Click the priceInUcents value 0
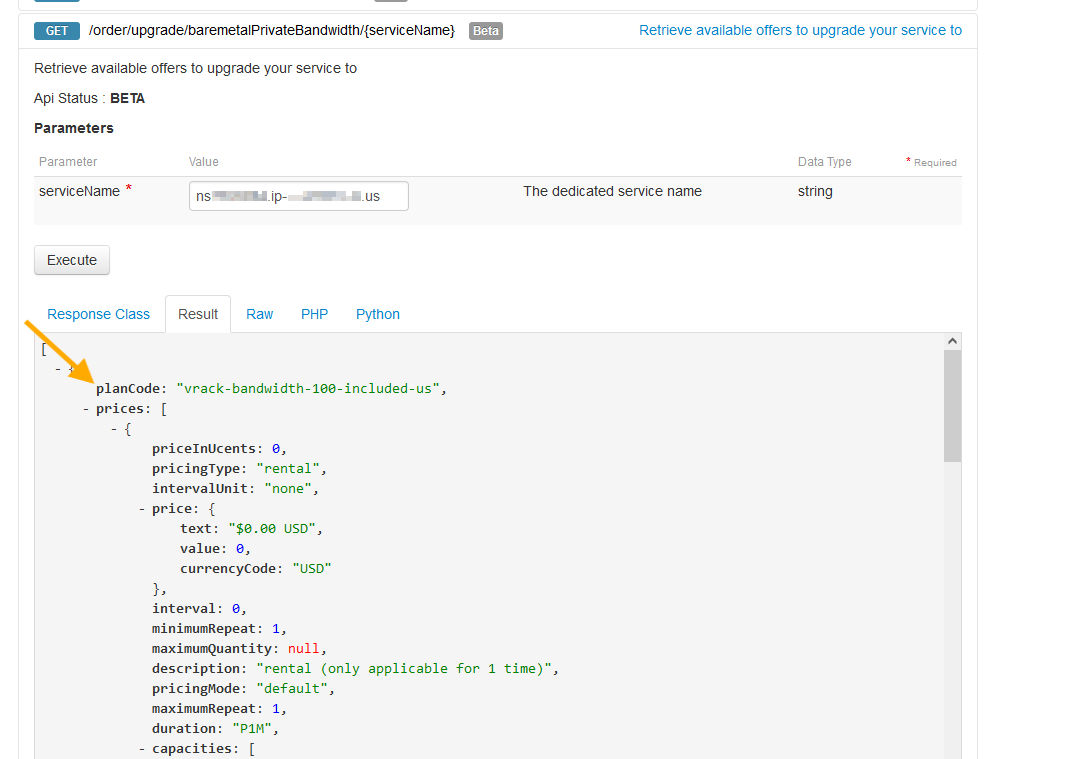This screenshot has width=1085, height=759. pyautogui.click(x=275, y=449)
